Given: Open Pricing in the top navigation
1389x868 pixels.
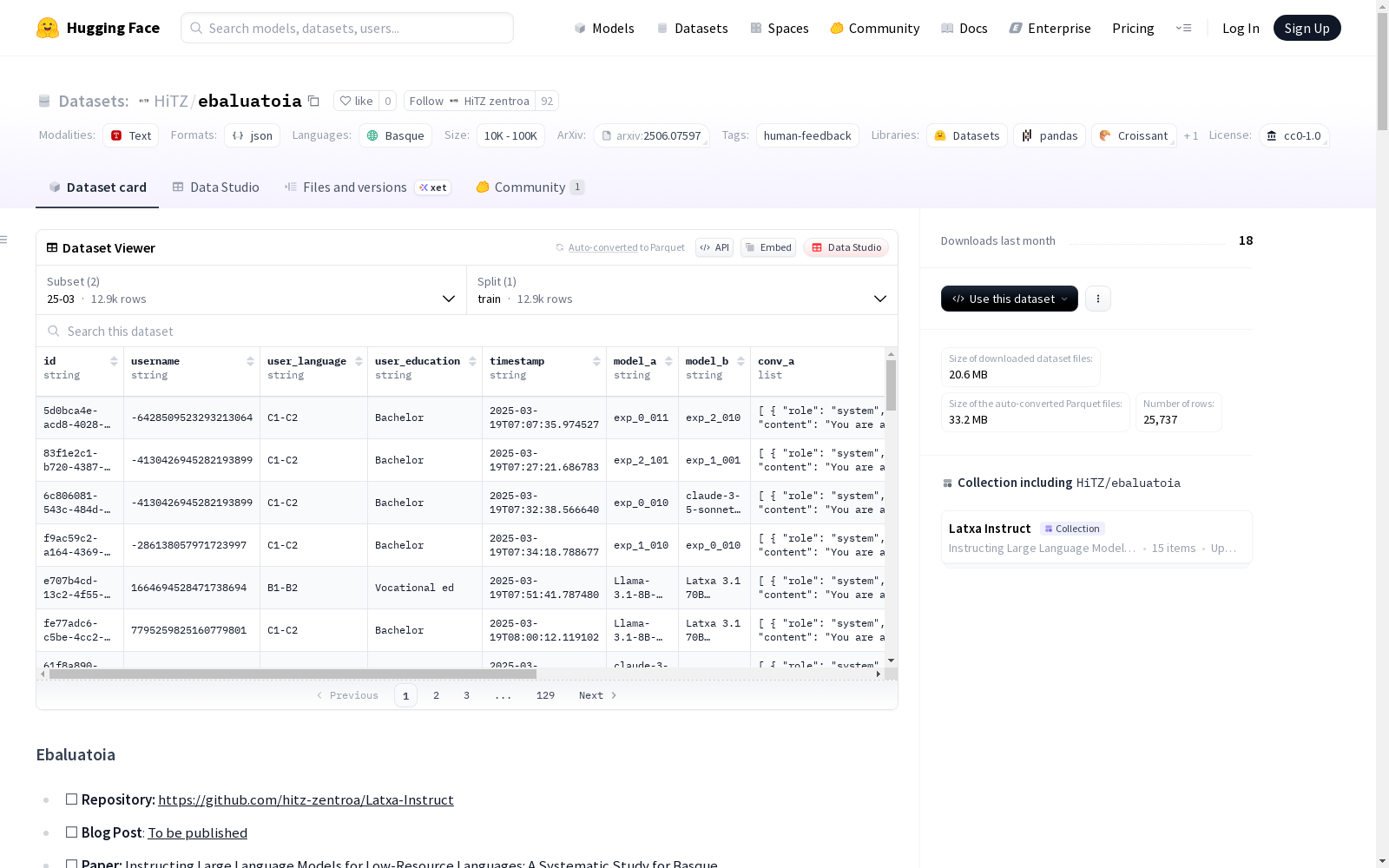Looking at the screenshot, I should tap(1133, 29).
